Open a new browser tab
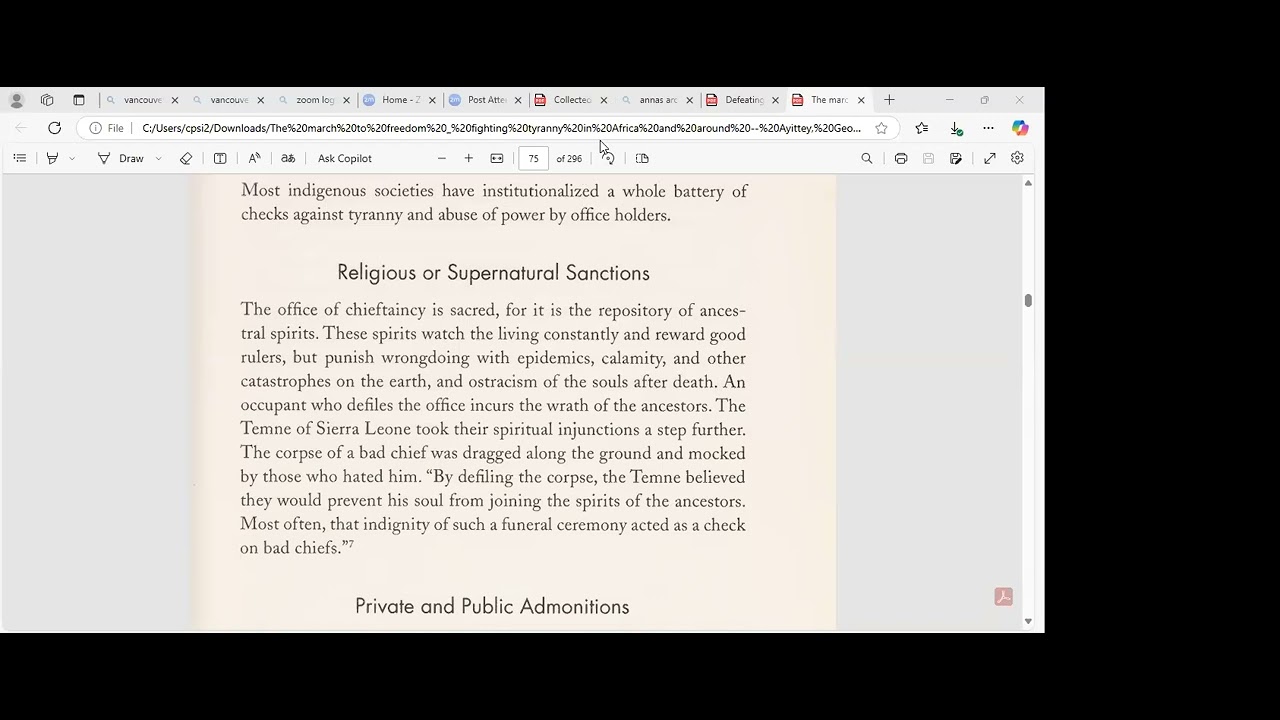 pyautogui.click(x=889, y=100)
